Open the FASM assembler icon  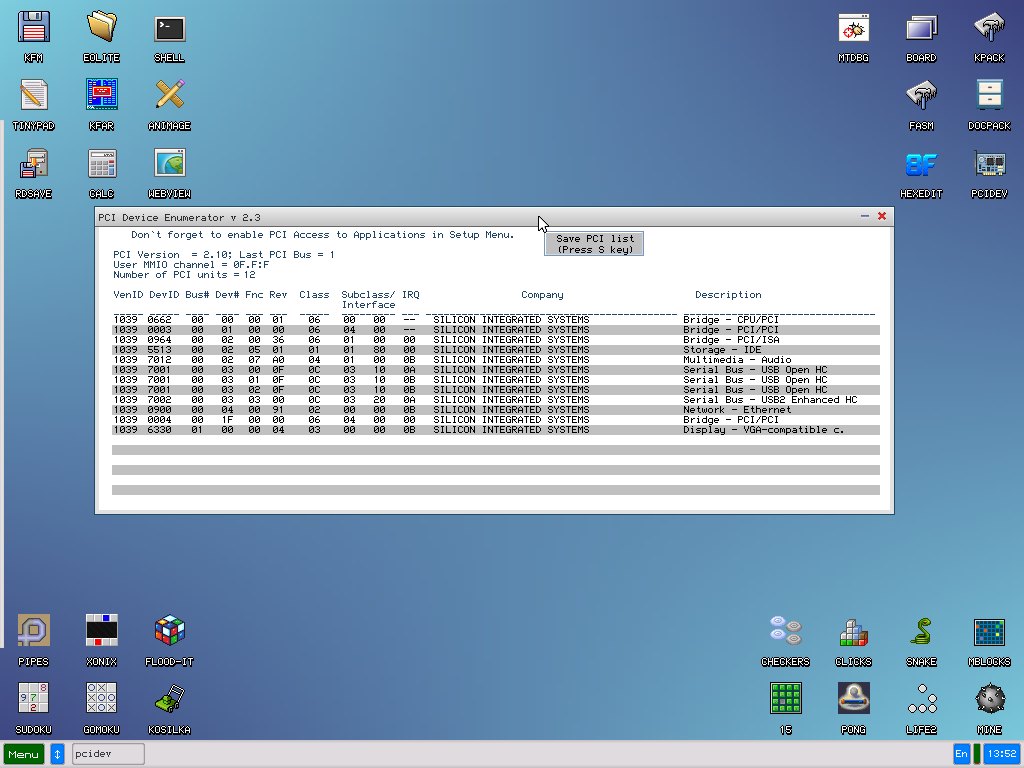[921, 97]
